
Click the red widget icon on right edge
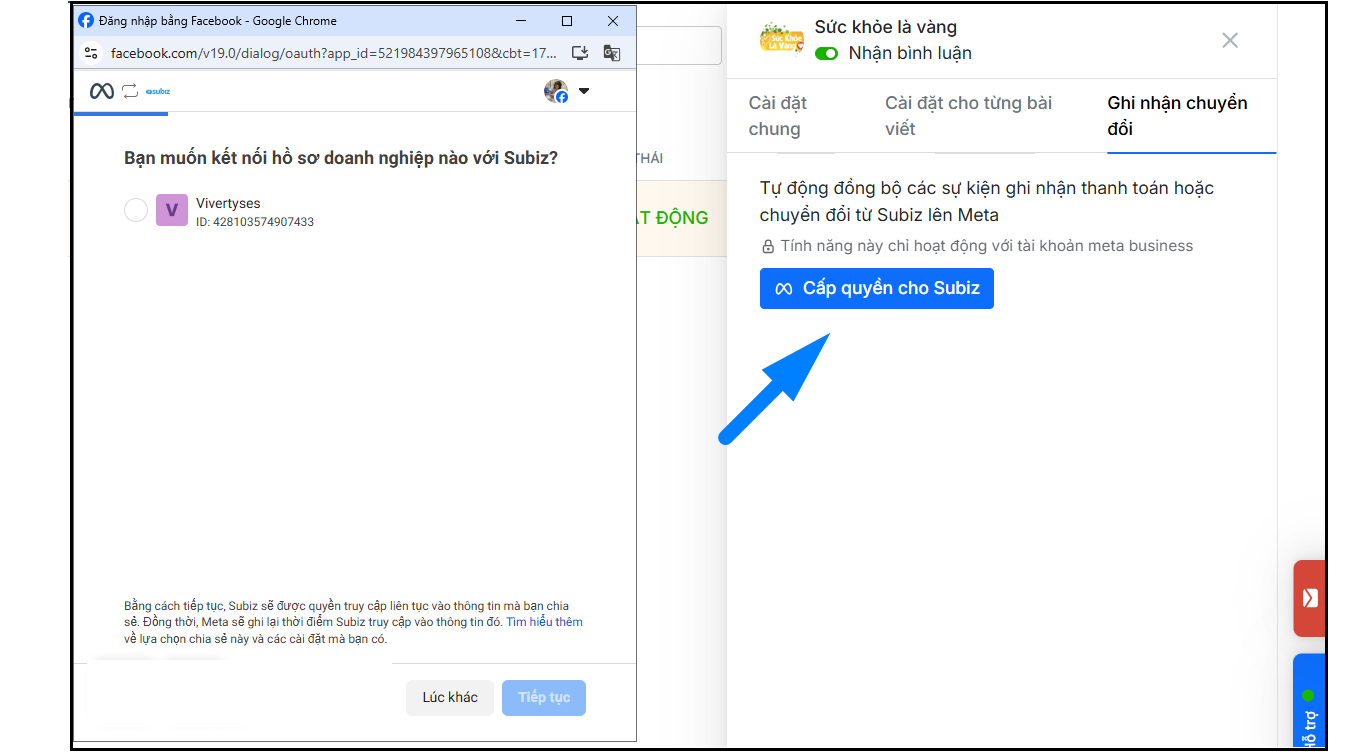pyautogui.click(x=1309, y=598)
